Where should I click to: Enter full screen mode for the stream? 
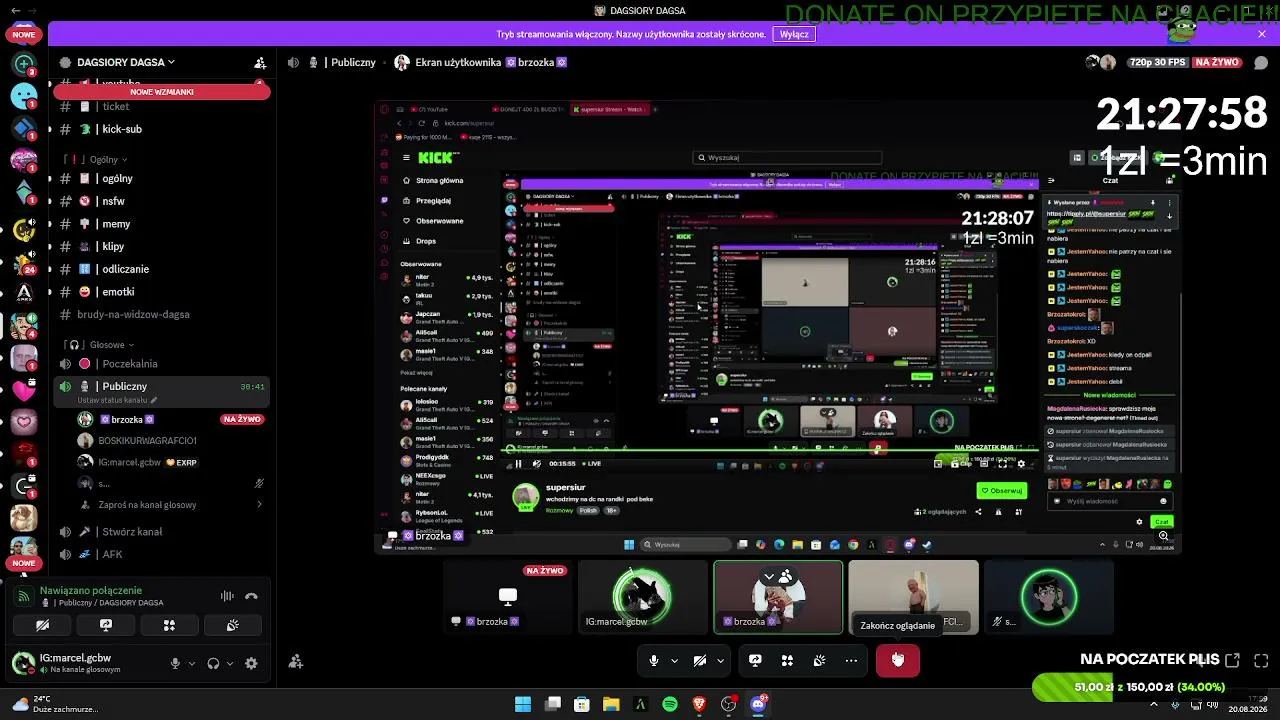click(x=1261, y=660)
